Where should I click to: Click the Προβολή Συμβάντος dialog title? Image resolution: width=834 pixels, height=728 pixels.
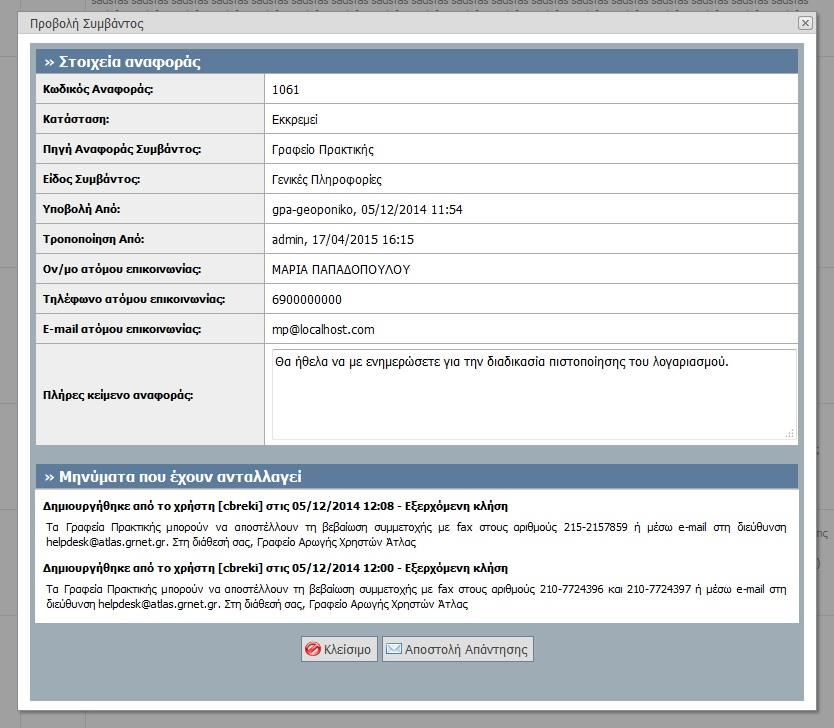[87, 23]
